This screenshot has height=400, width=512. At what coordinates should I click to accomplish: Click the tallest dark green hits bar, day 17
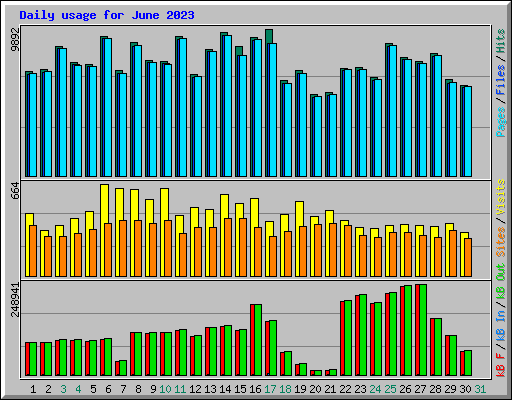[269, 36]
